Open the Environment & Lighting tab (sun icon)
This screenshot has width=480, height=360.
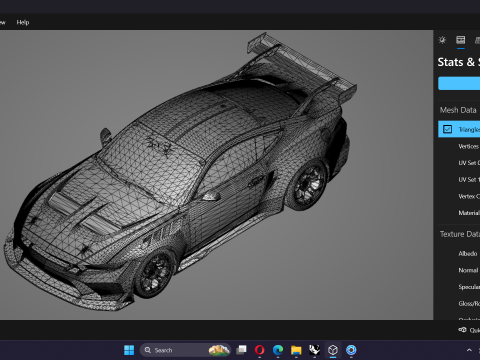tap(442, 40)
